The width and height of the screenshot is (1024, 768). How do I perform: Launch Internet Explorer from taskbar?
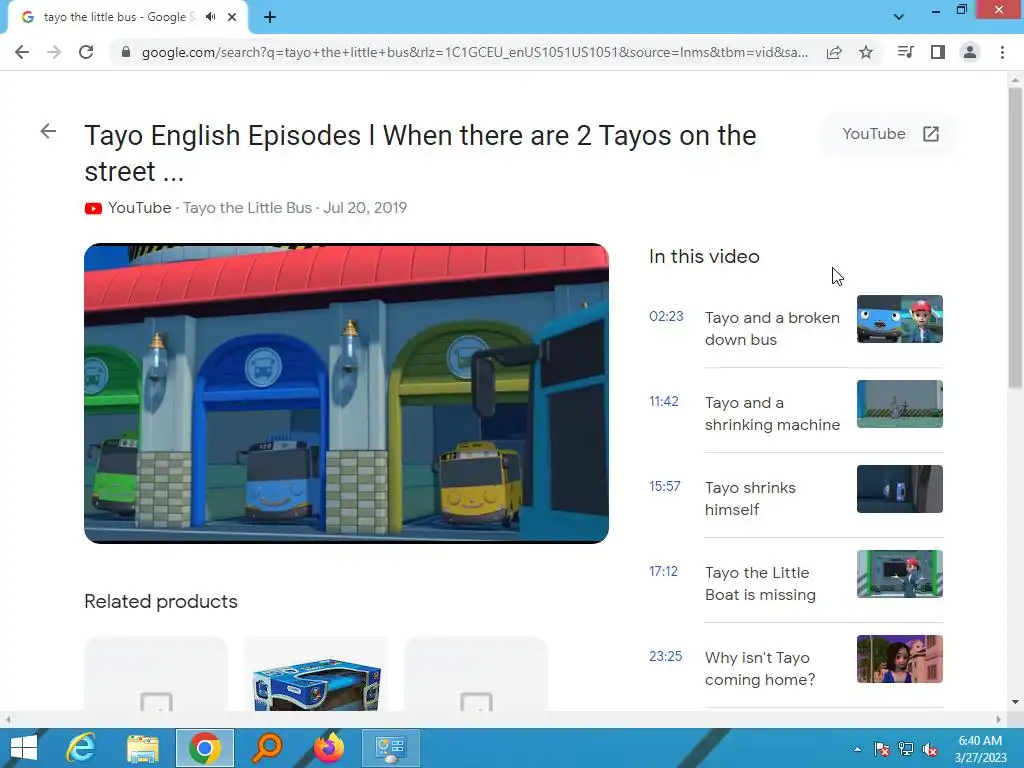pos(81,748)
